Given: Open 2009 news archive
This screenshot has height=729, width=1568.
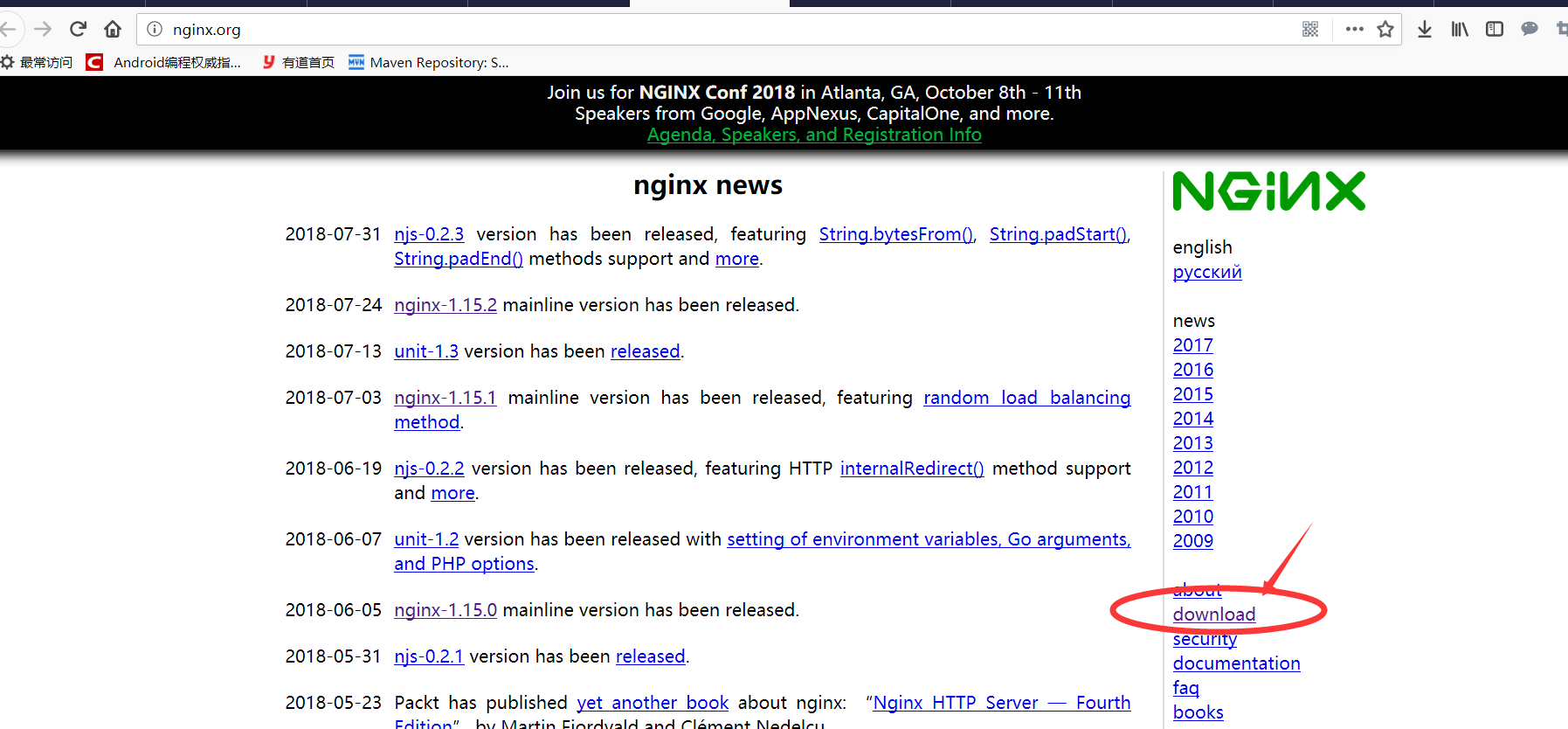Looking at the screenshot, I should pyautogui.click(x=1193, y=541).
